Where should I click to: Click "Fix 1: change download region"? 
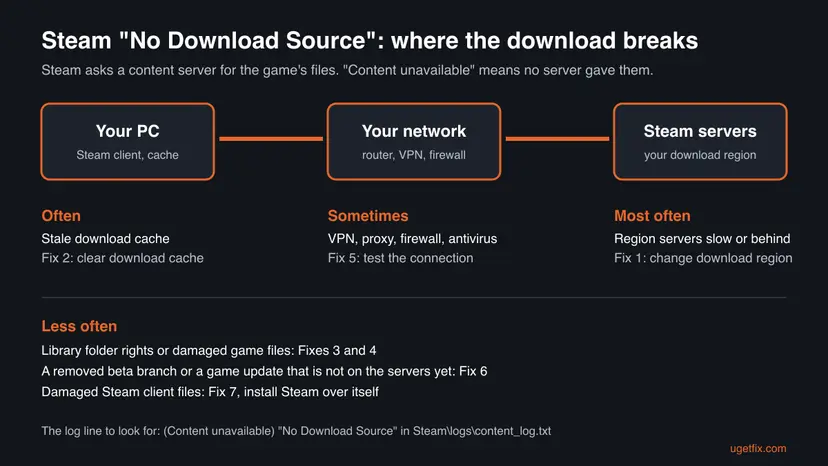[x=703, y=258]
